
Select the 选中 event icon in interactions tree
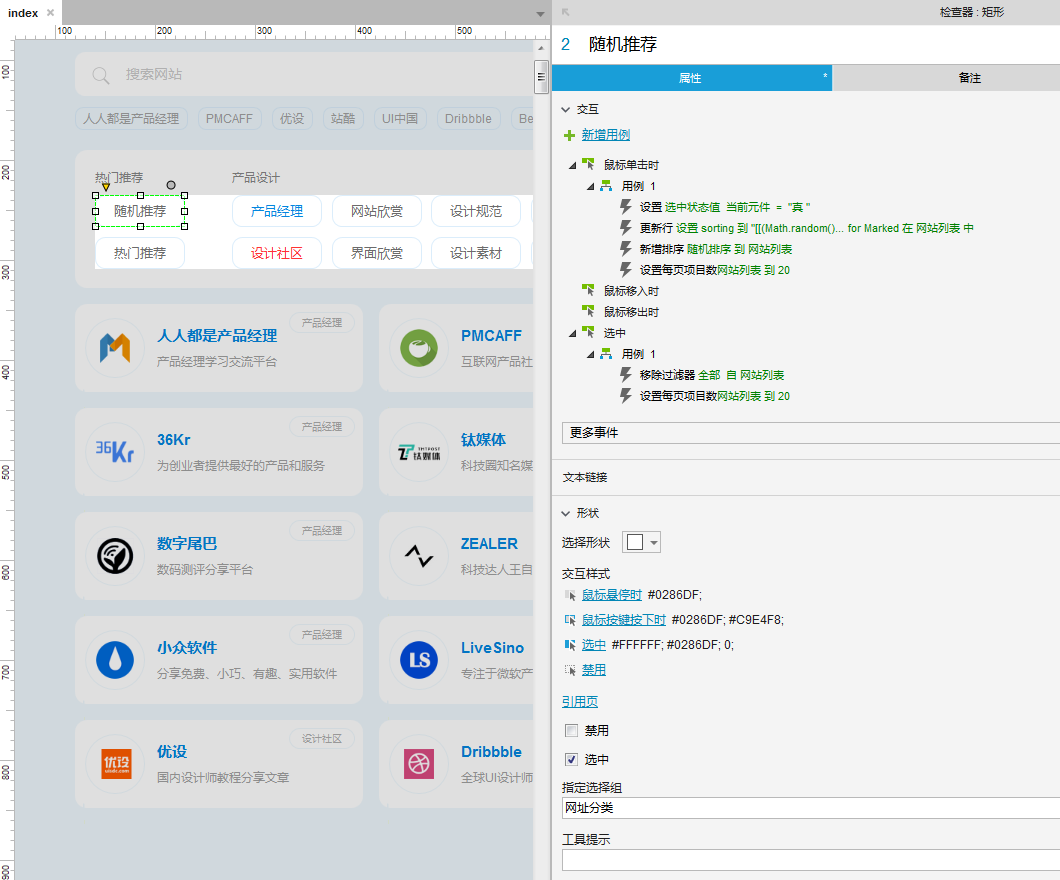pos(588,333)
